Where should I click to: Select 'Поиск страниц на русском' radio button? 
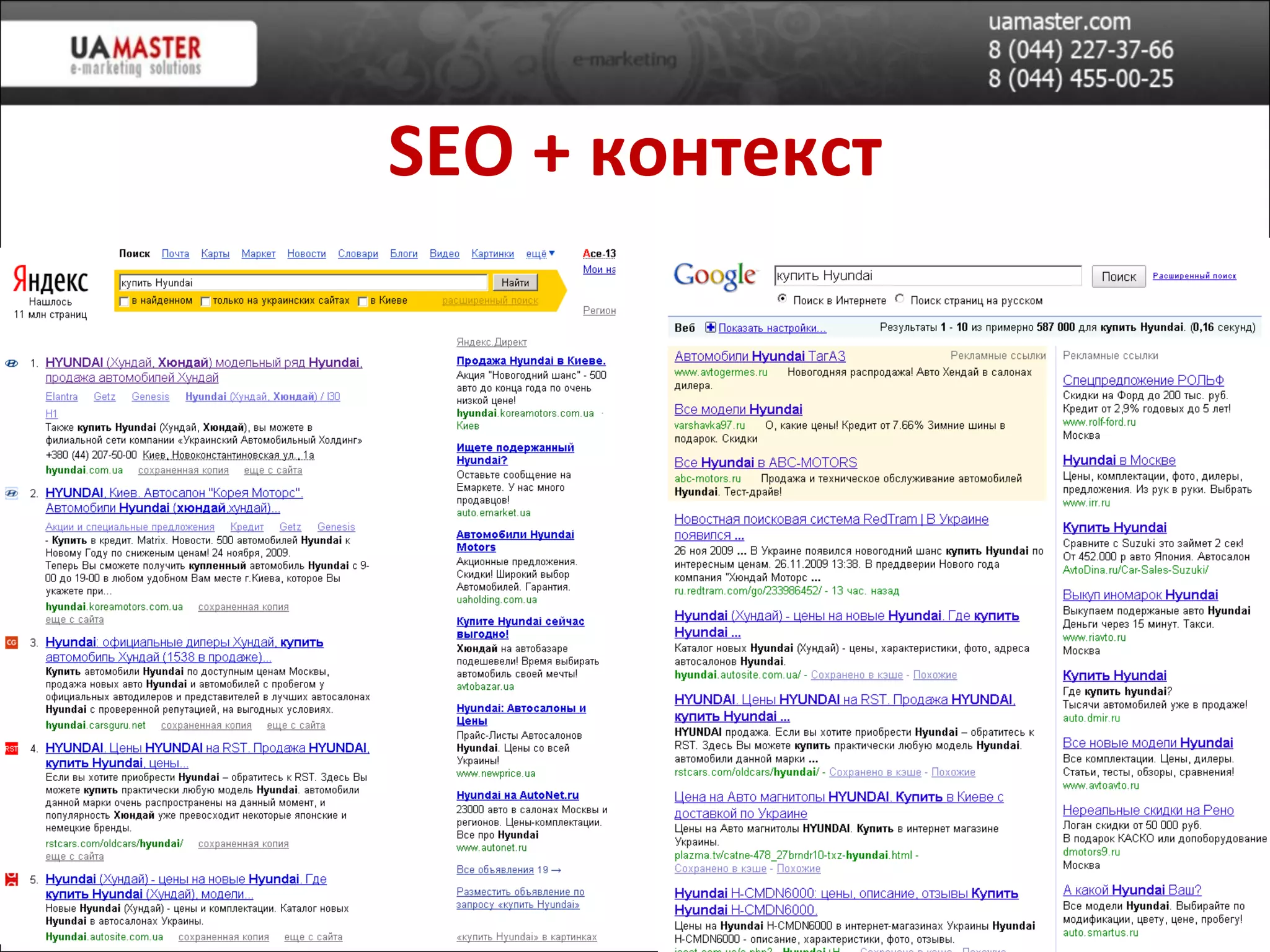(x=899, y=299)
